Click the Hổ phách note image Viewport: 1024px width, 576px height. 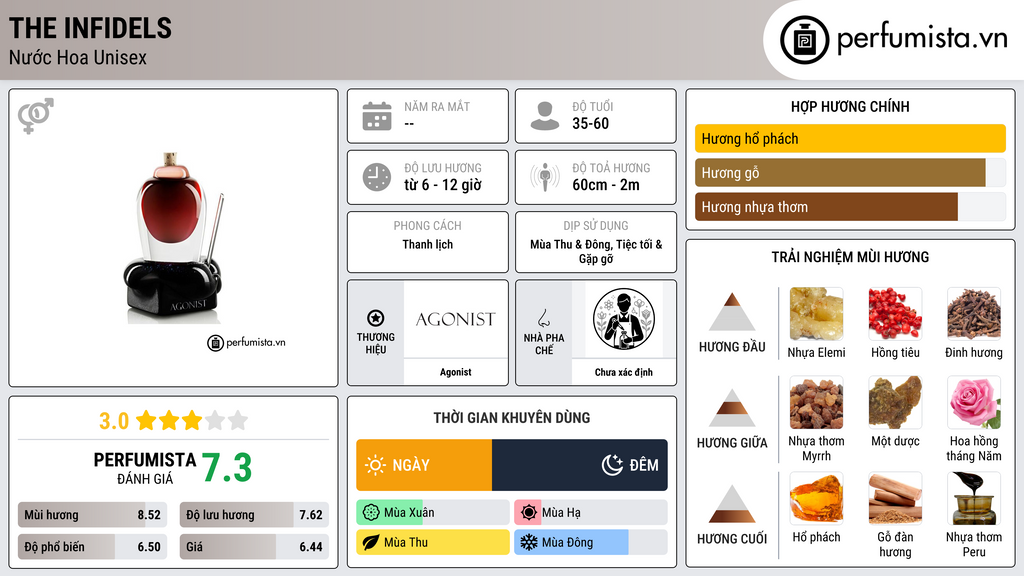coord(816,499)
